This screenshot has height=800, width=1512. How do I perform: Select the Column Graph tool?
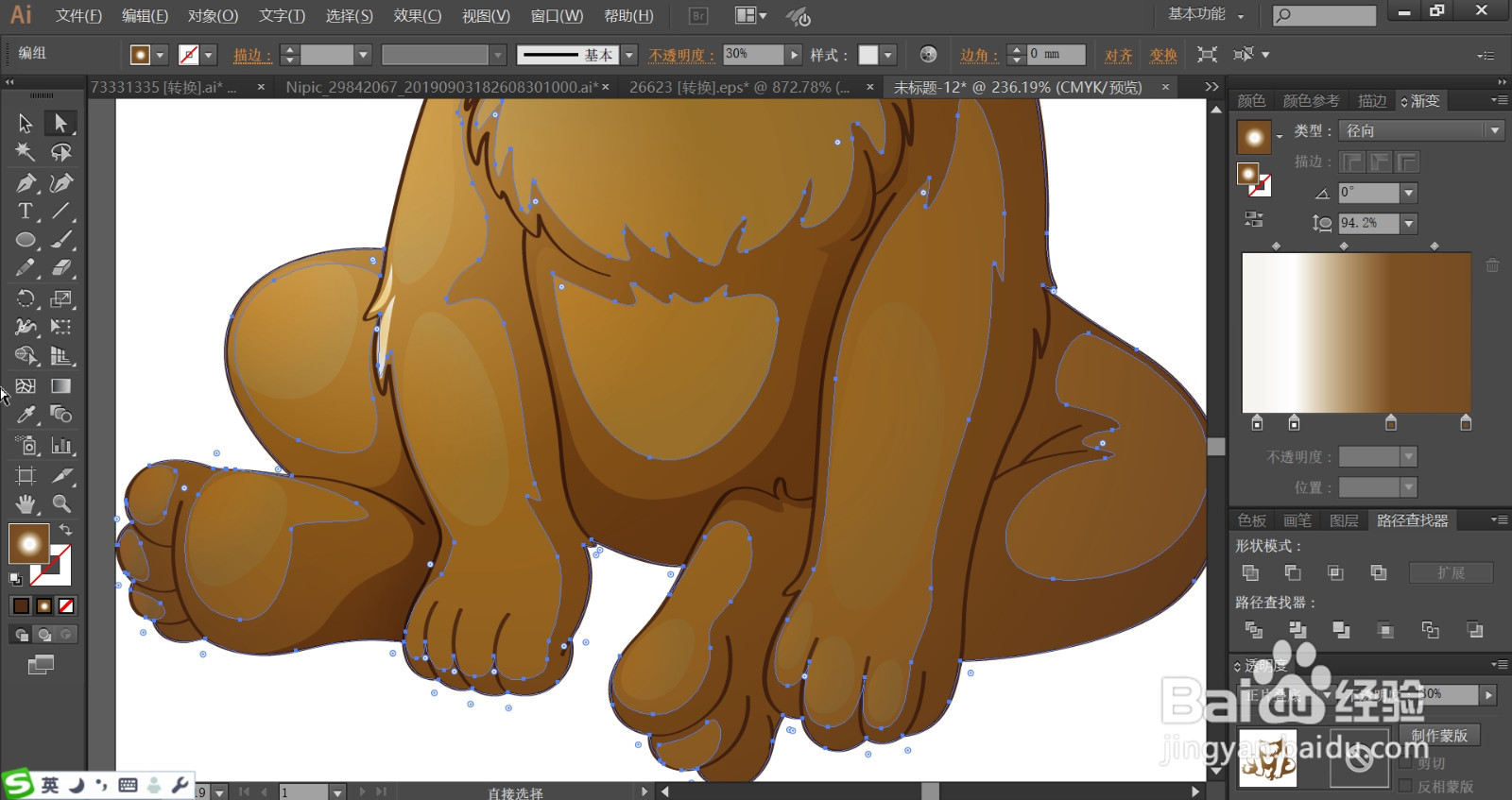tap(60, 445)
